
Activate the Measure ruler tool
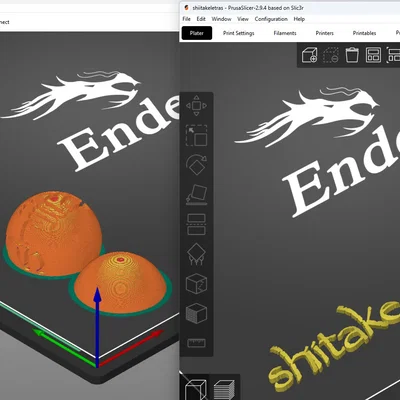click(196, 343)
